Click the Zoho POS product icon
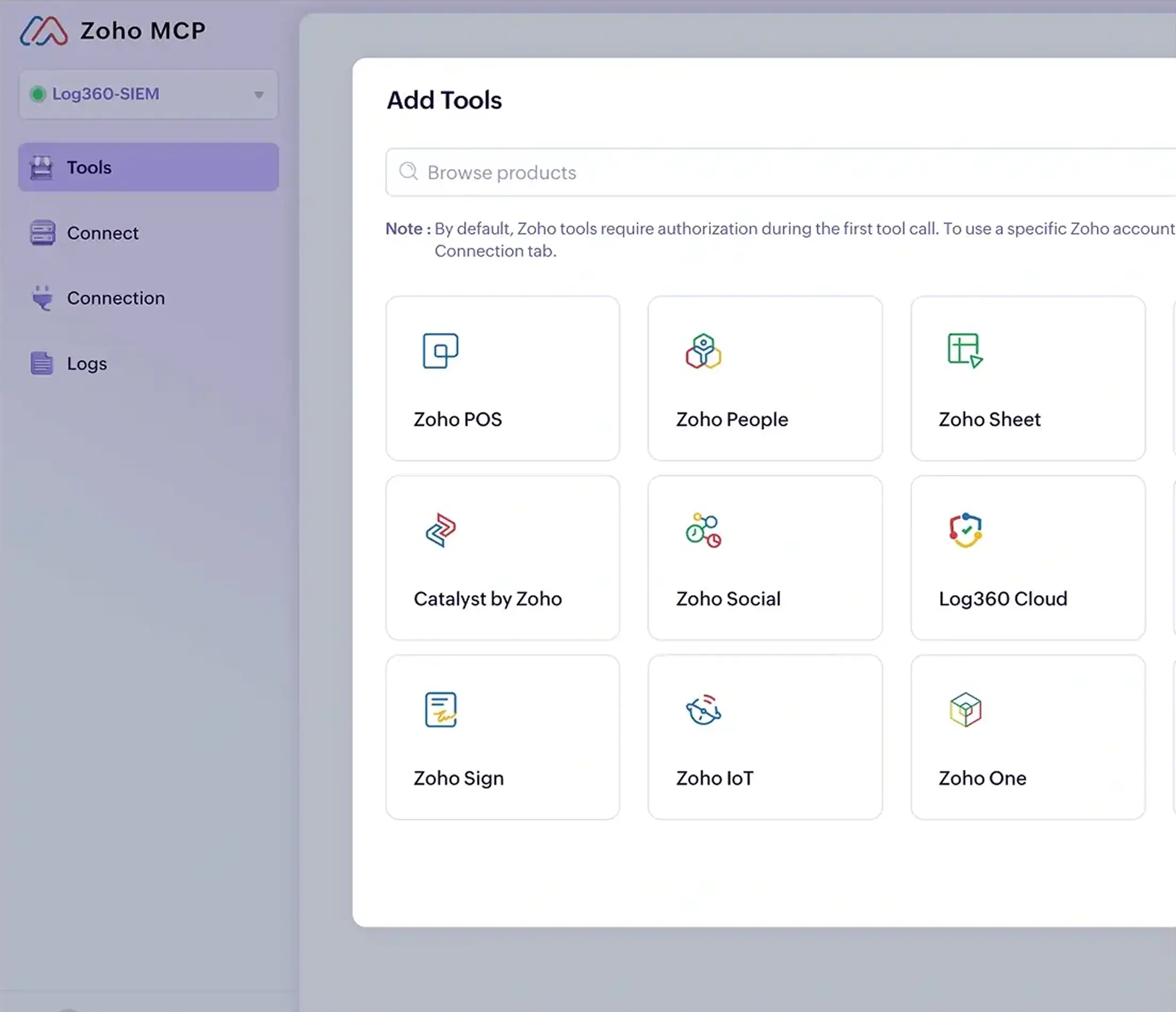Image resolution: width=1176 pixels, height=1012 pixels. pos(440,351)
